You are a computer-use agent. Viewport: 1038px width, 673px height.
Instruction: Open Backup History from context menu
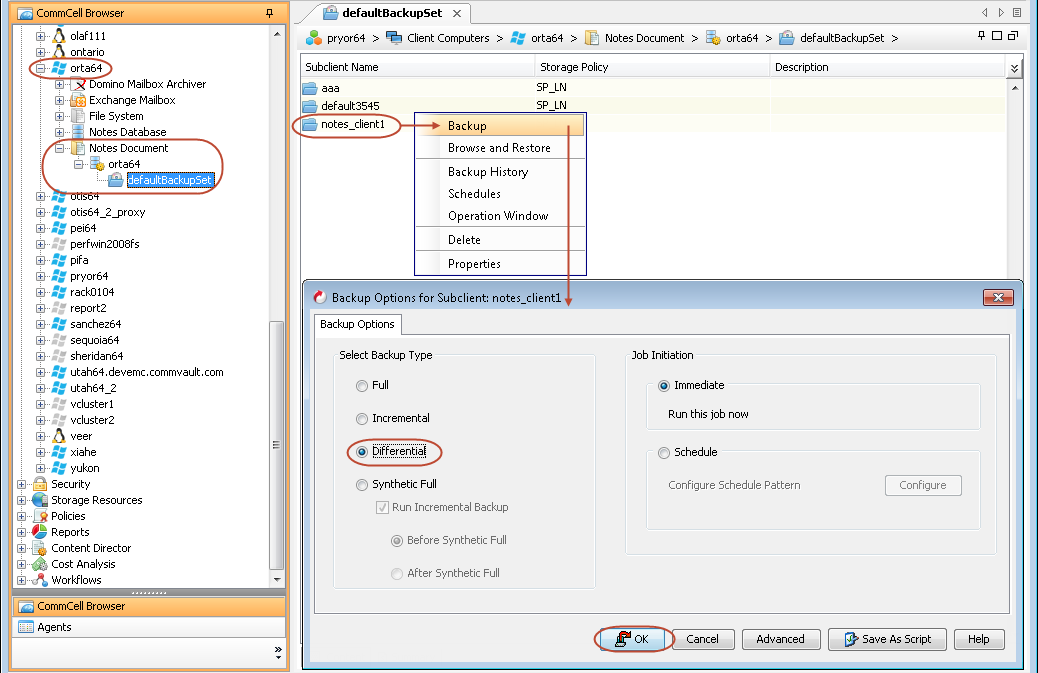[x=488, y=172]
